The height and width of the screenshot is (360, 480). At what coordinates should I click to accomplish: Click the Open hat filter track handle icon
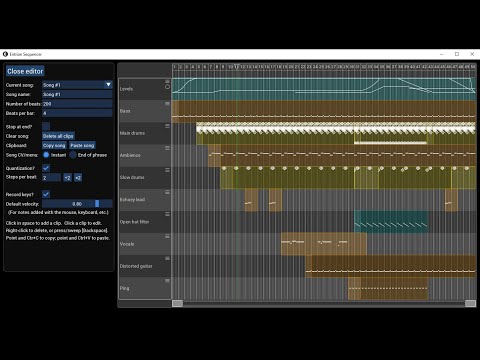click(x=167, y=214)
